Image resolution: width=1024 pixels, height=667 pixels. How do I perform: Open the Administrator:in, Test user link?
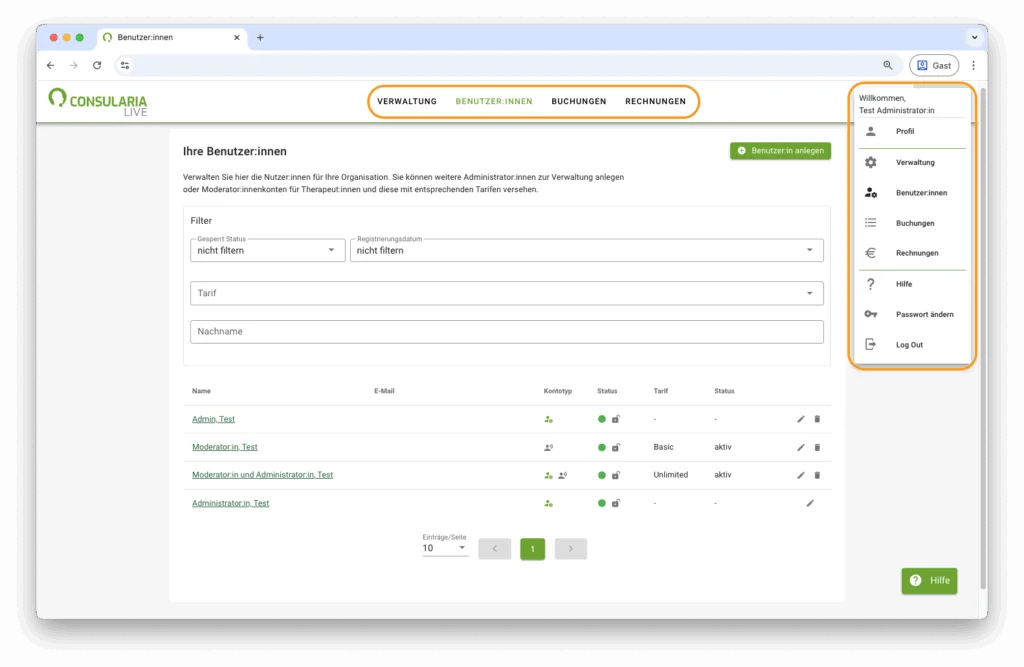click(230, 503)
